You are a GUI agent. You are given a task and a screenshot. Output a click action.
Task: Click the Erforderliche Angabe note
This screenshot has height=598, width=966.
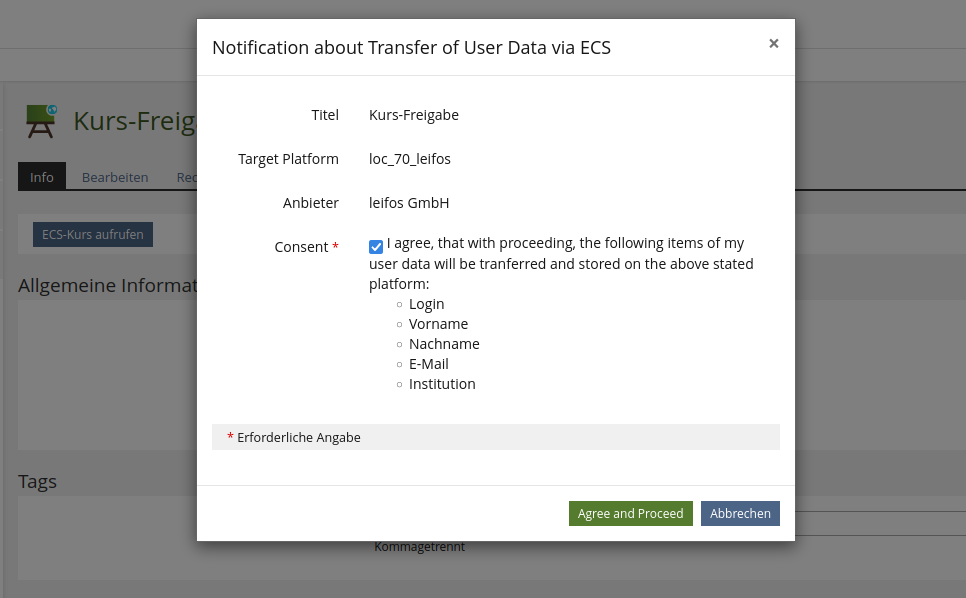[x=298, y=438]
